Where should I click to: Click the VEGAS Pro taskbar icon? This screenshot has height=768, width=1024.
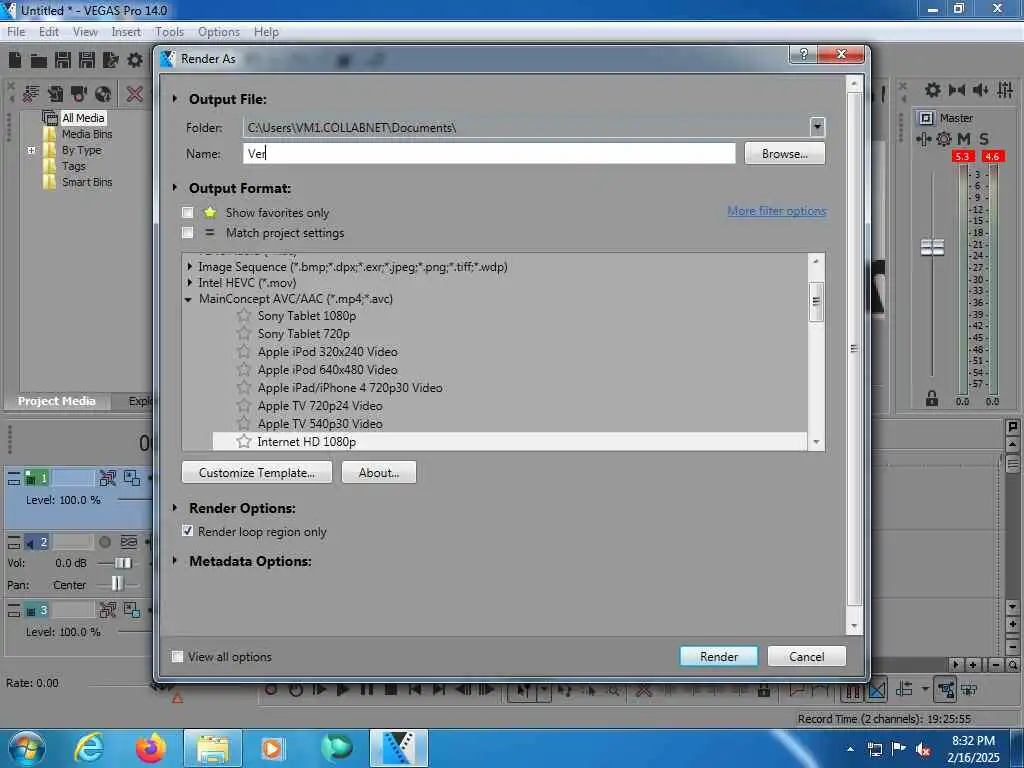(399, 748)
